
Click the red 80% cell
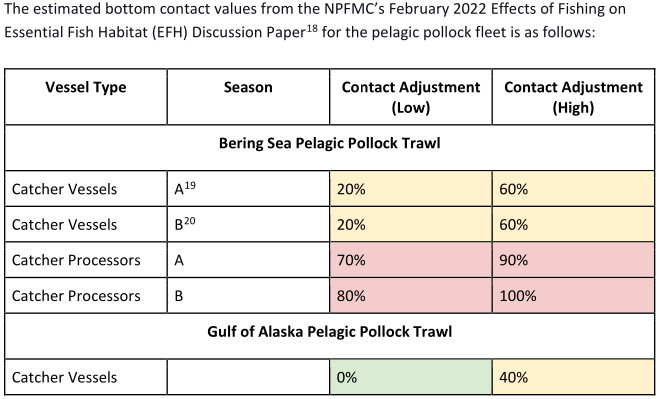[411, 295]
